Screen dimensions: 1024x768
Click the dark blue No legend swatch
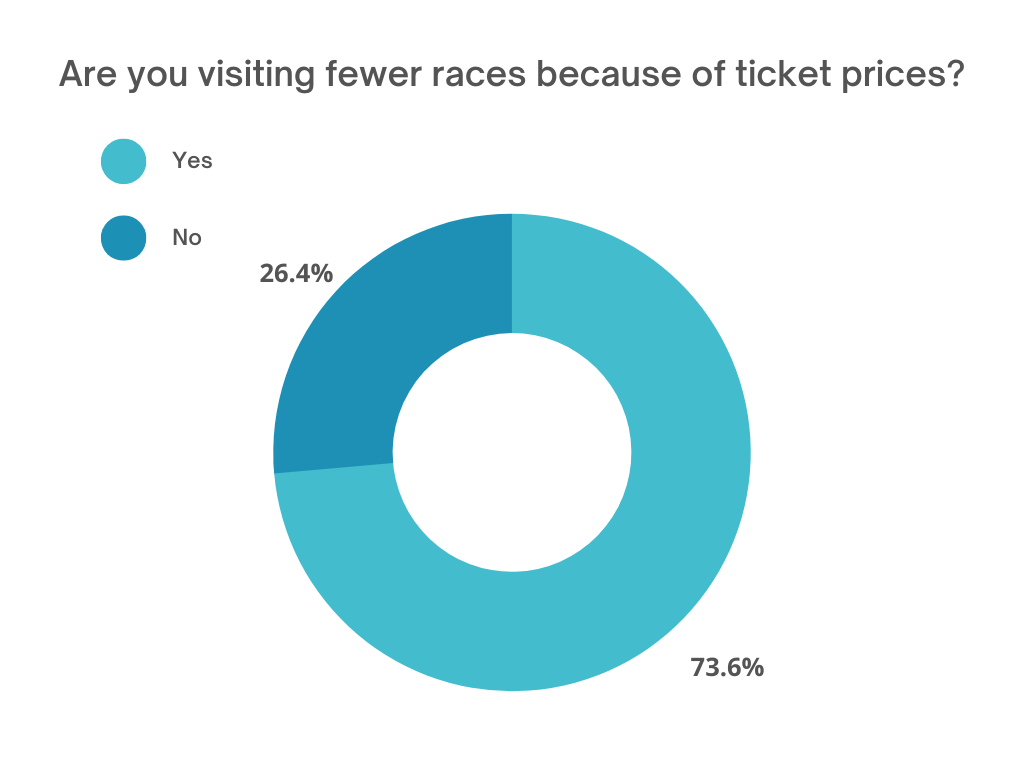pos(124,238)
